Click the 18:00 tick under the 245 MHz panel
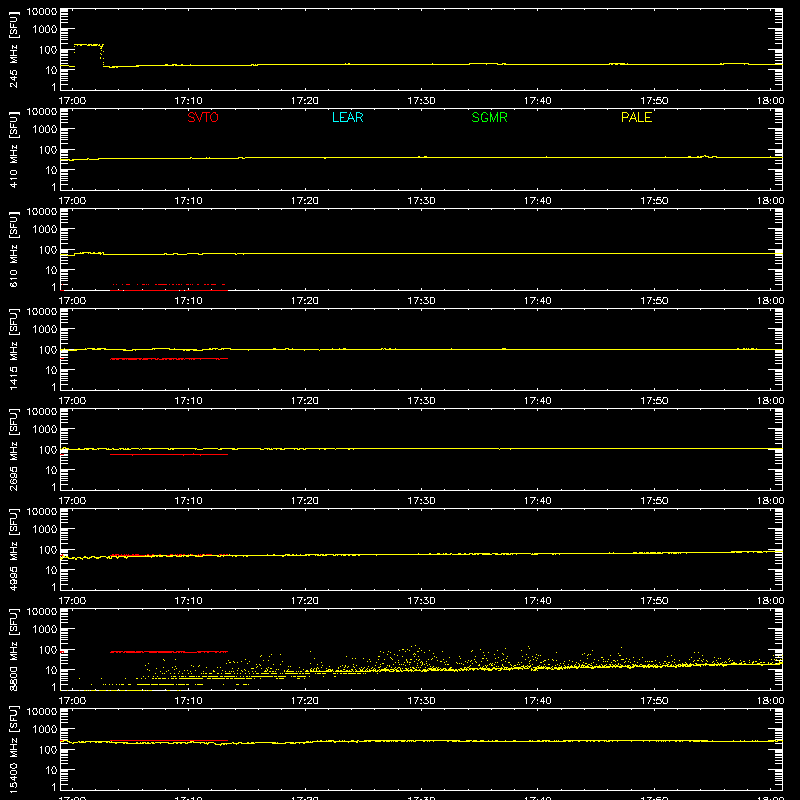This screenshot has height=800, width=800. point(770,101)
